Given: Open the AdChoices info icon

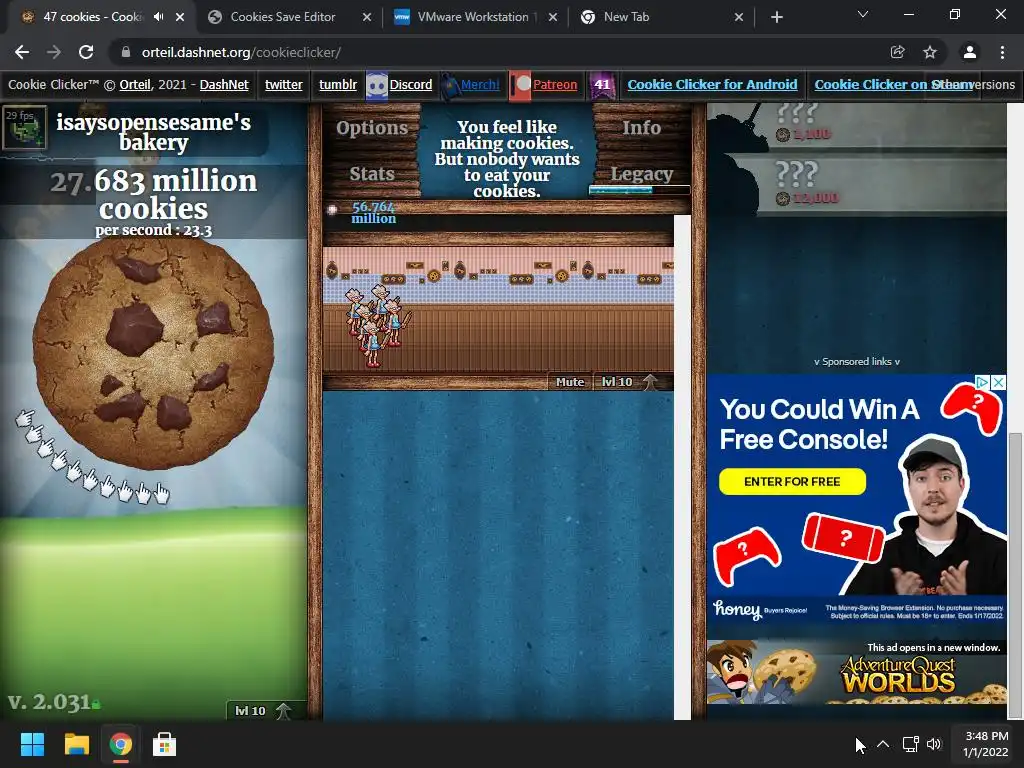Looking at the screenshot, I should coord(983,382).
